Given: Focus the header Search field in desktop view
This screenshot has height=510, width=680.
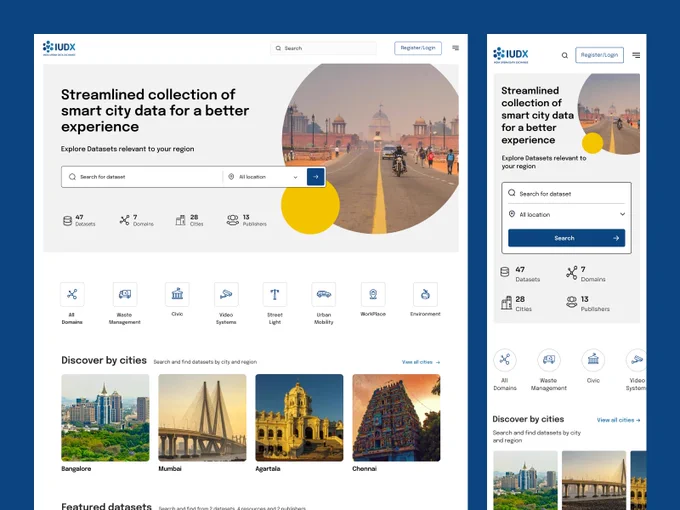Looking at the screenshot, I should (324, 48).
